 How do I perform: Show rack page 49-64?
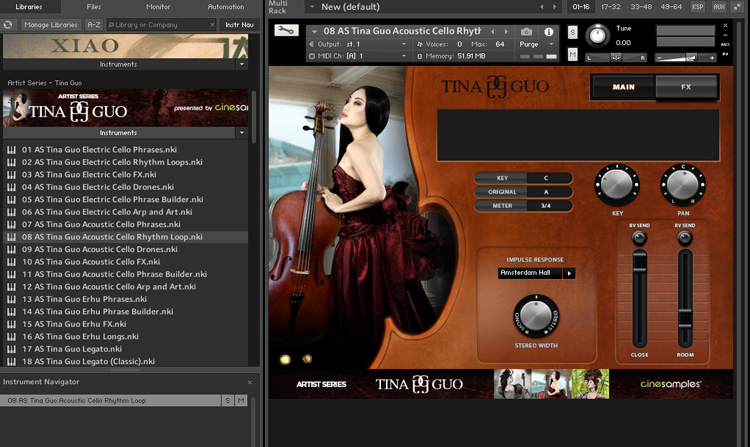click(671, 7)
